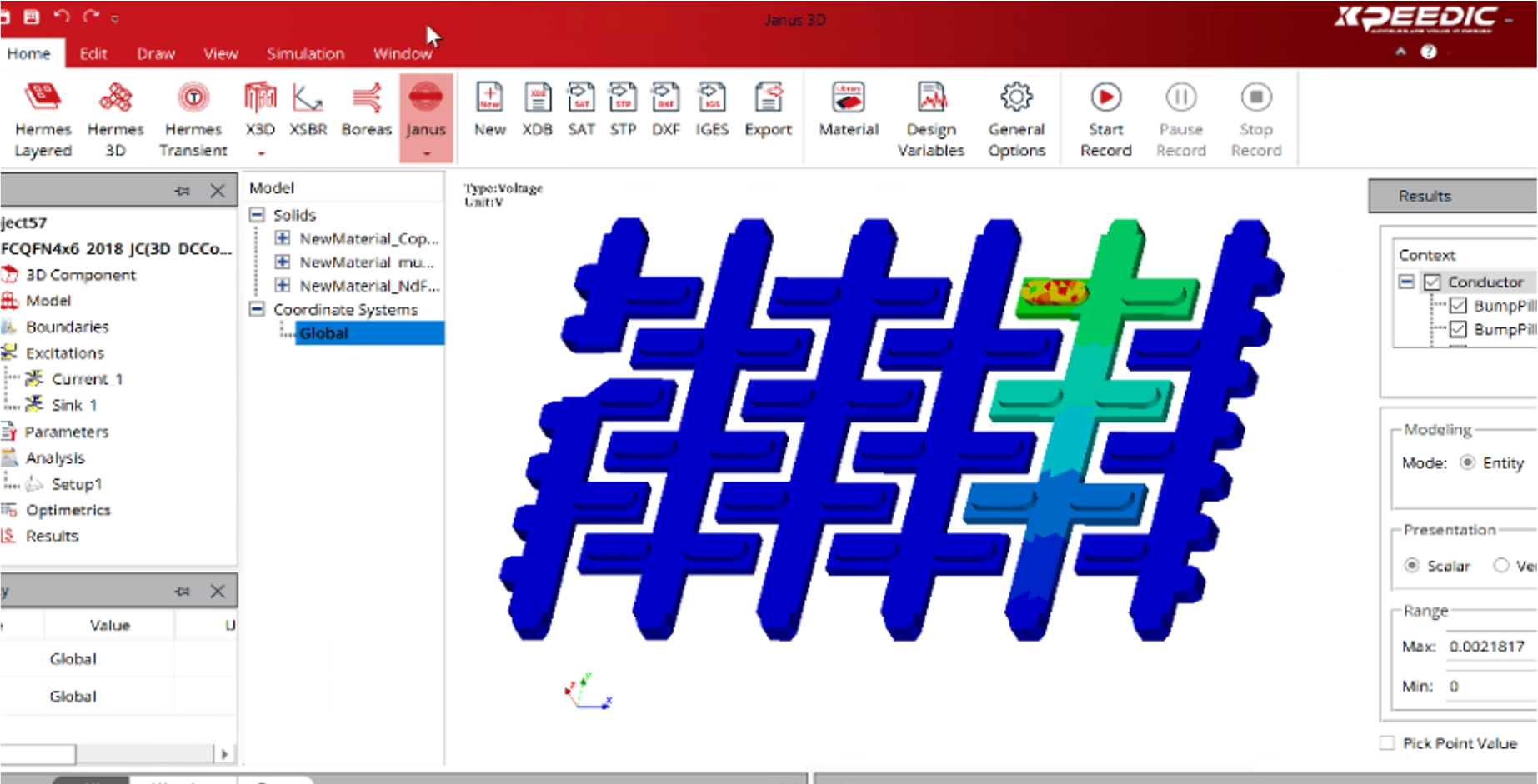Click the Max range value field
The height and width of the screenshot is (784, 1538).
click(x=1490, y=647)
